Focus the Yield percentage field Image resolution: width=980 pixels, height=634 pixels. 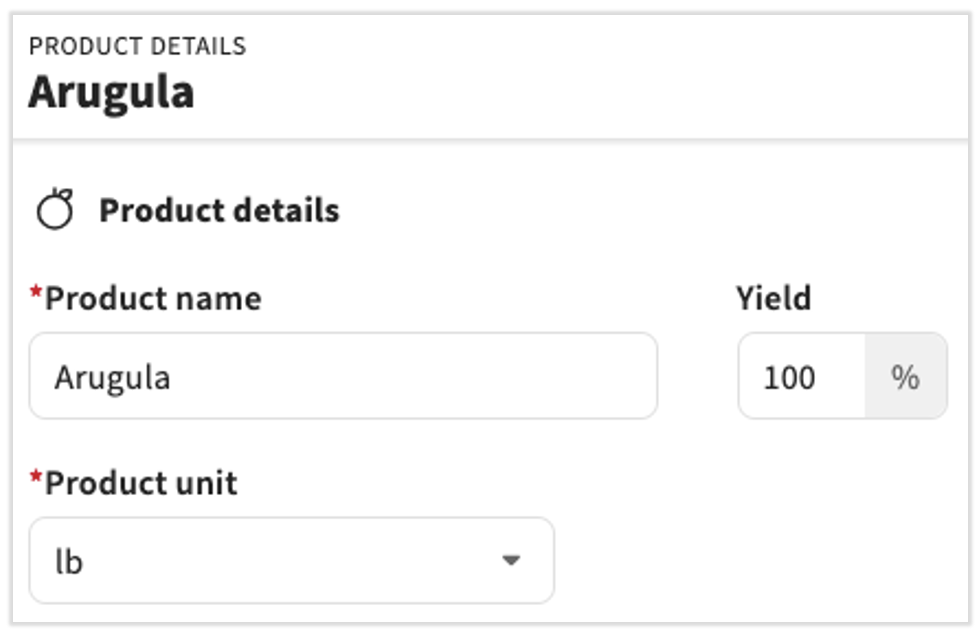coord(802,377)
